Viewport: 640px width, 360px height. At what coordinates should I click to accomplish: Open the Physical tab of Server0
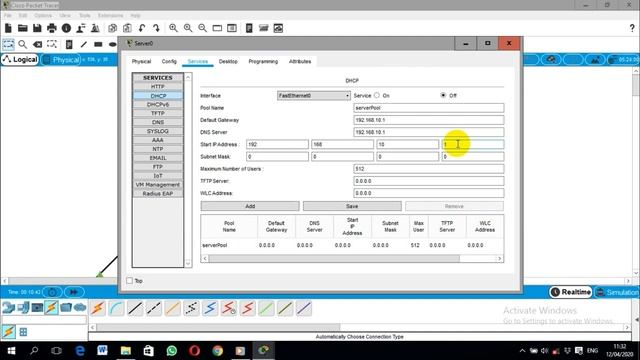[x=141, y=62]
